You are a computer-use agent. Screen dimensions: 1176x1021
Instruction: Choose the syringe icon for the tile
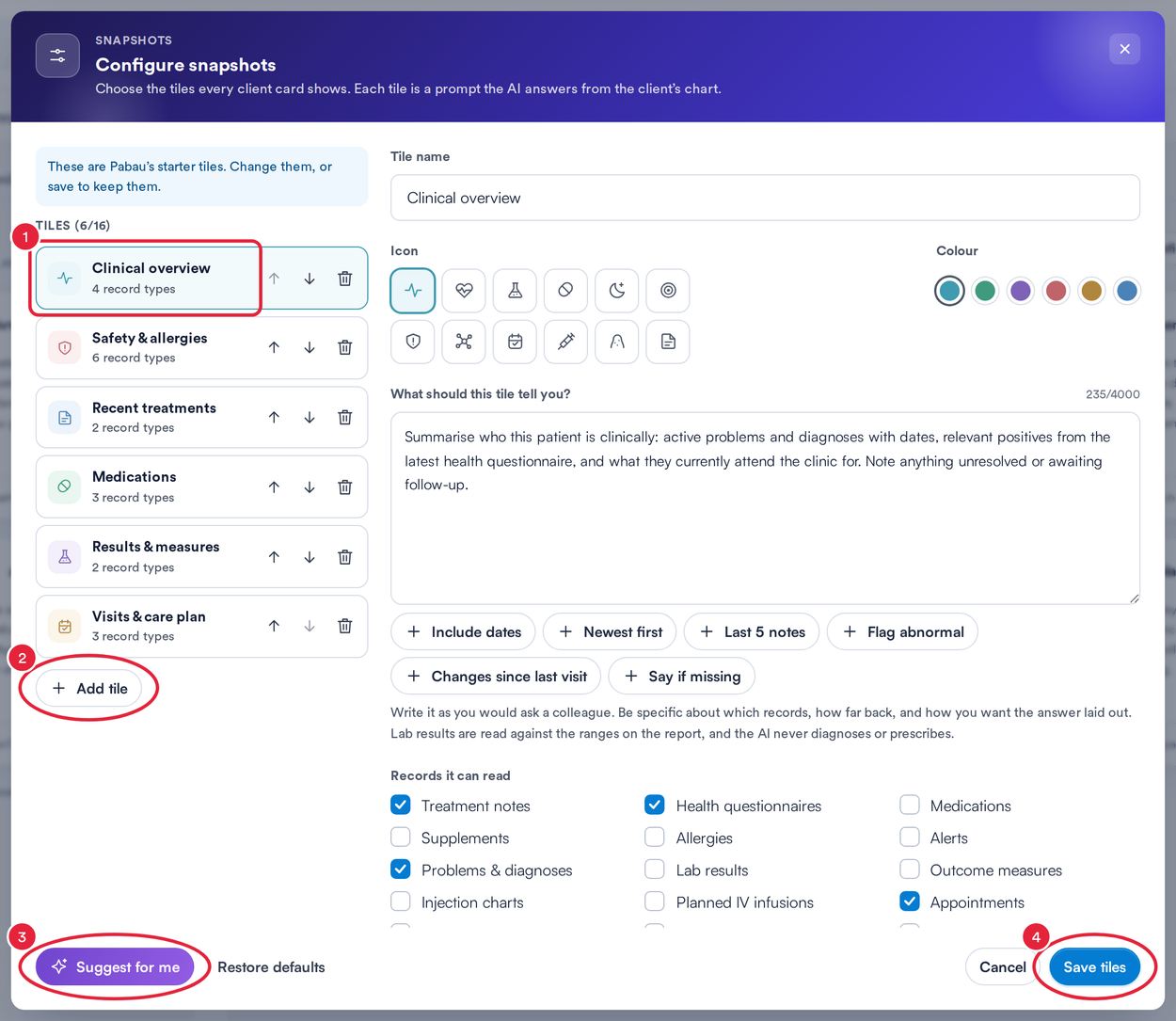(x=565, y=342)
